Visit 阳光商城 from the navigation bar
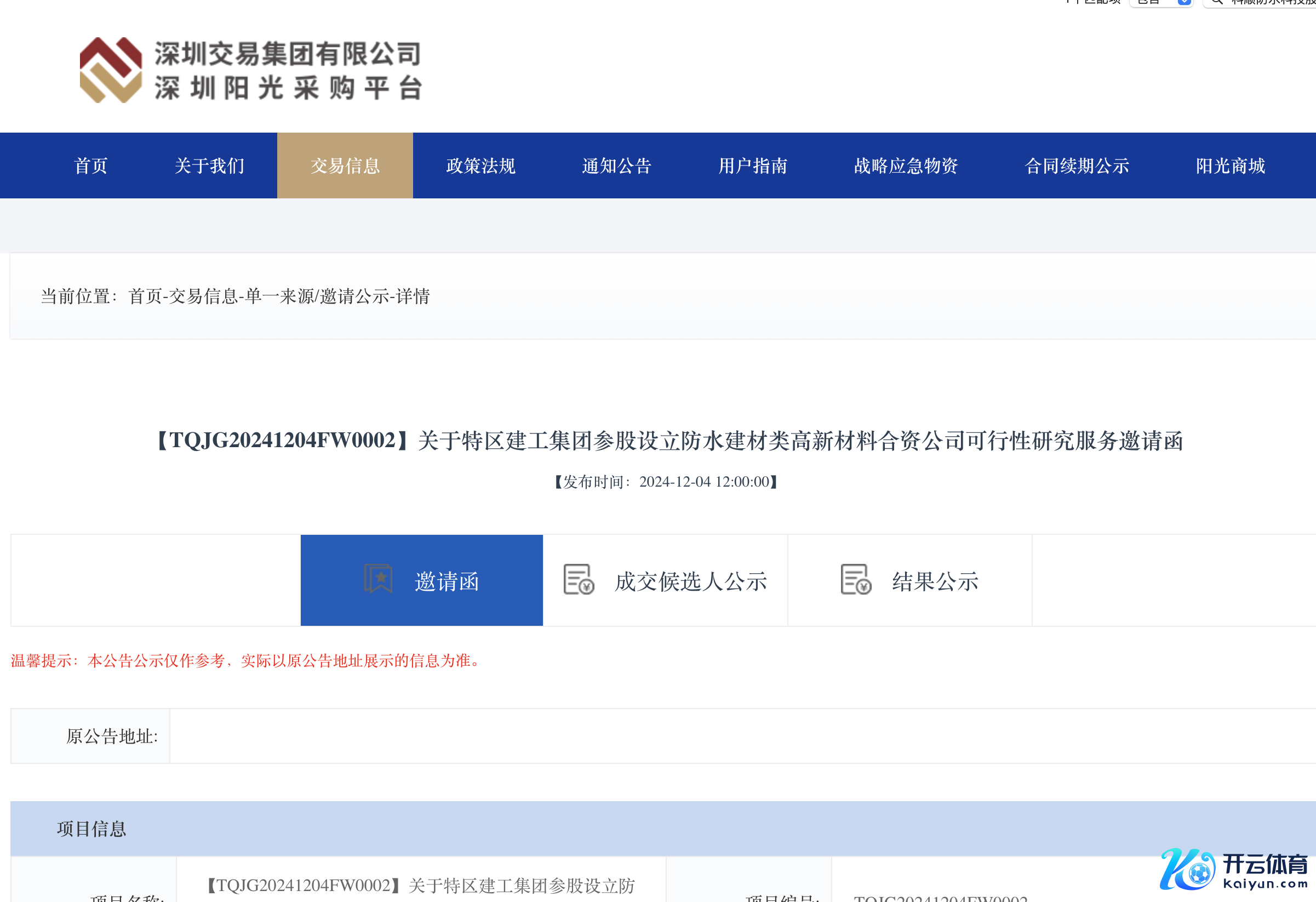The height and width of the screenshot is (902, 1316). [x=1230, y=166]
